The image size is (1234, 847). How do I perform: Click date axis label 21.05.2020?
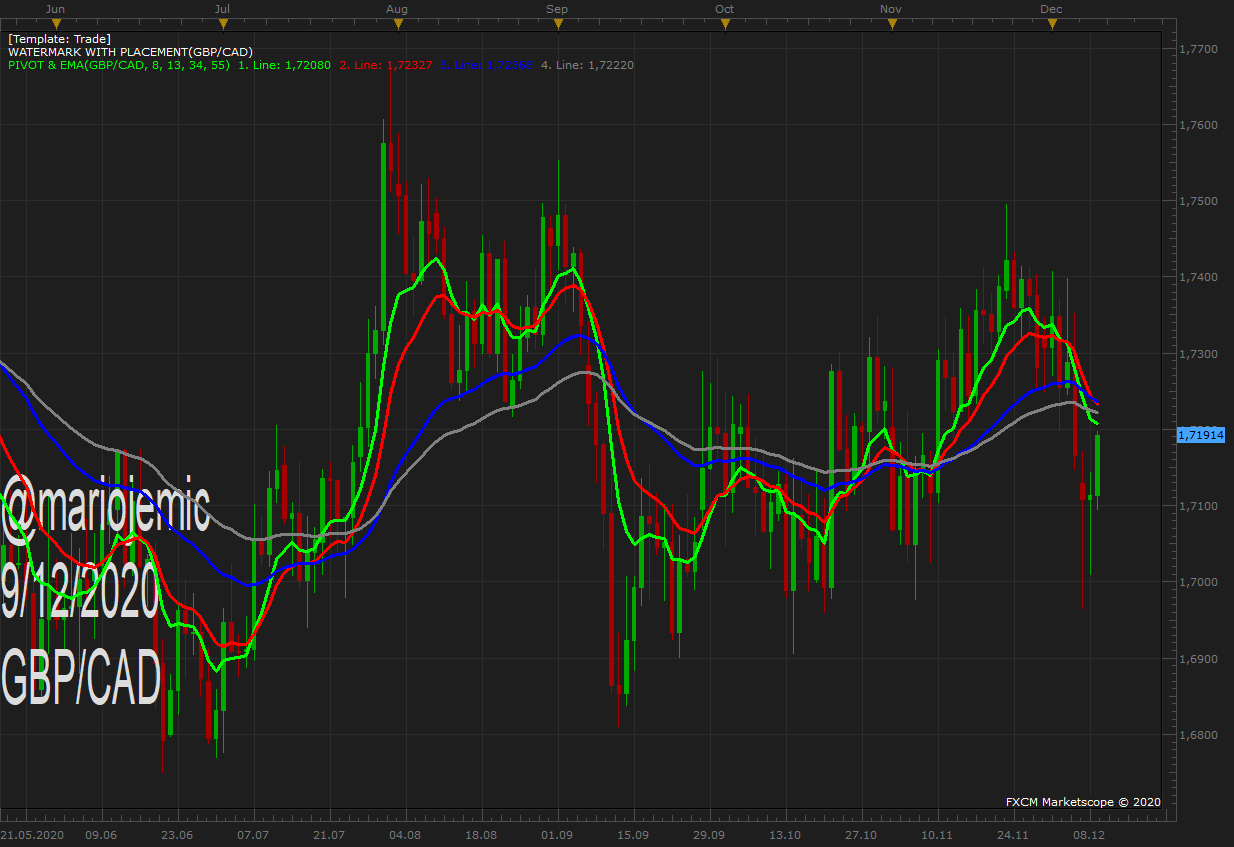(x=31, y=834)
